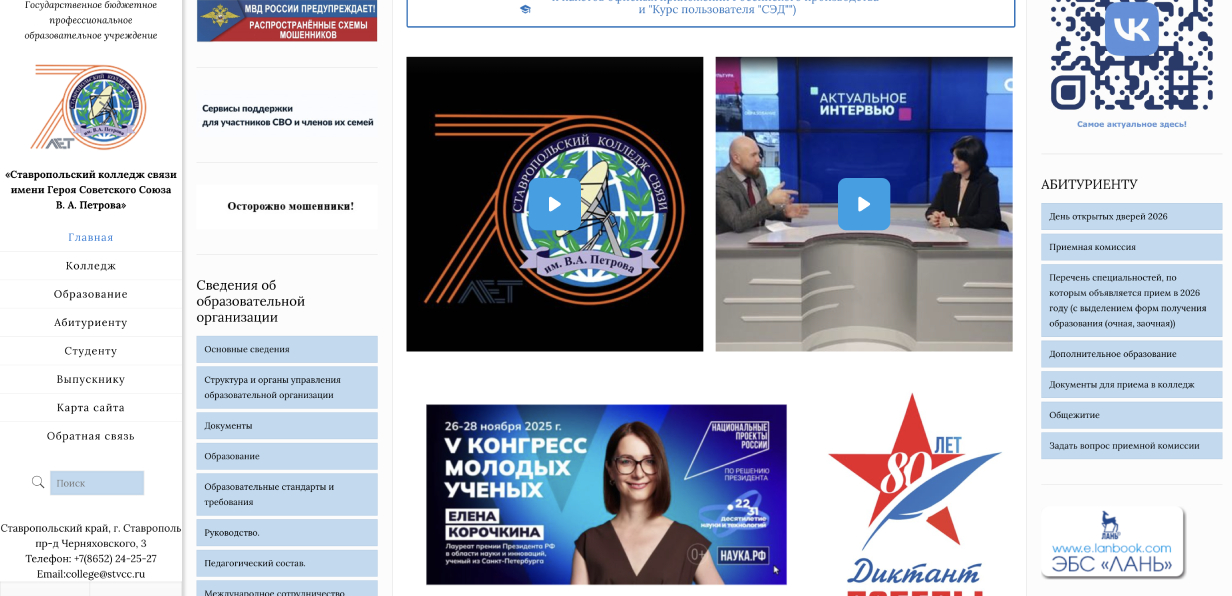Open Педагогический состав. link
Screen dimensions: 1232x596
(x=287, y=563)
